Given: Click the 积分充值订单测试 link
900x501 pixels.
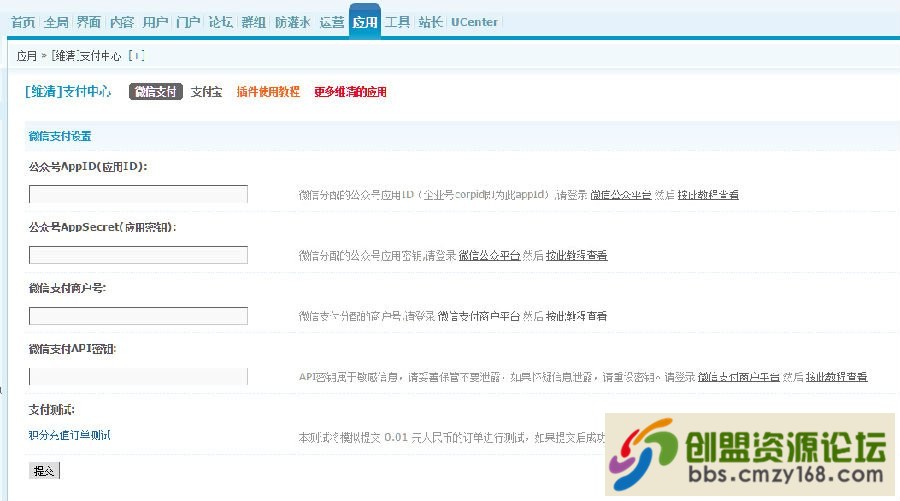Looking at the screenshot, I should tap(69, 435).
